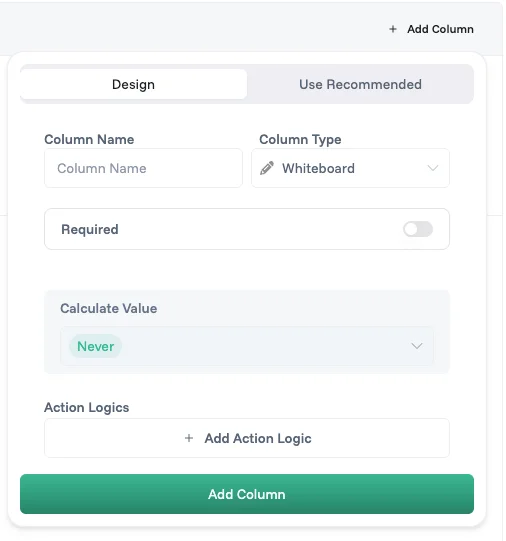Open the Calculate Value dropdown field
This screenshot has width=506, height=541.
tap(247, 346)
